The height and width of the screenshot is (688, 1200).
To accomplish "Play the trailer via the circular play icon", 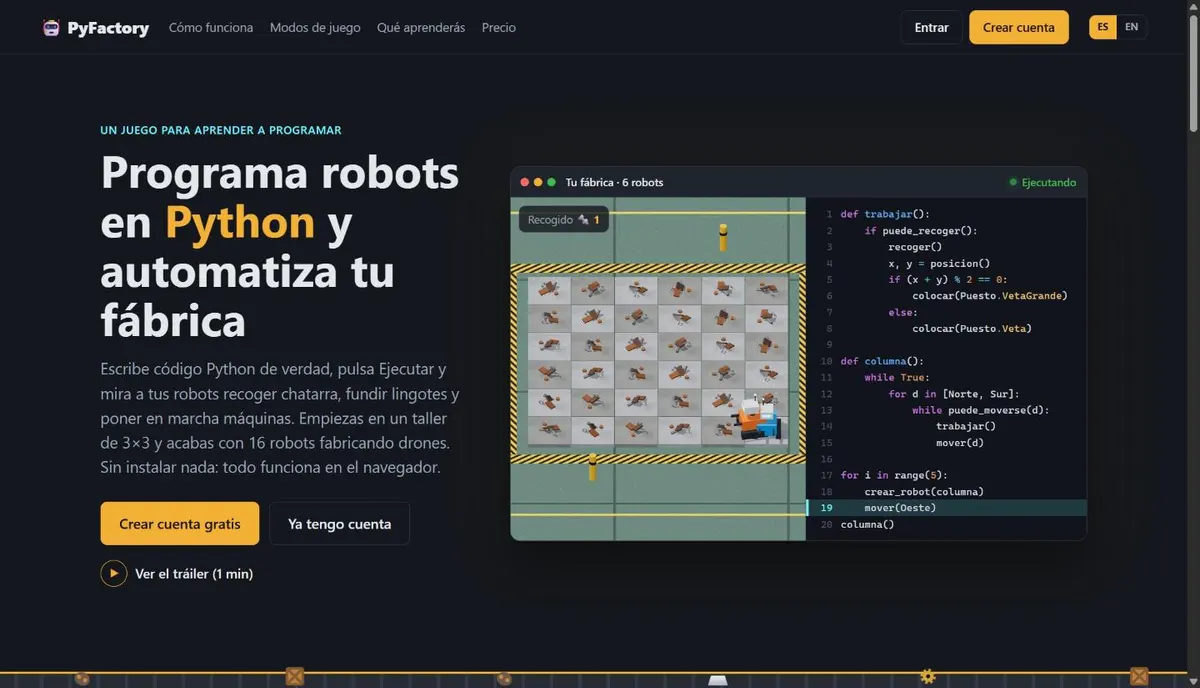I will tap(114, 574).
